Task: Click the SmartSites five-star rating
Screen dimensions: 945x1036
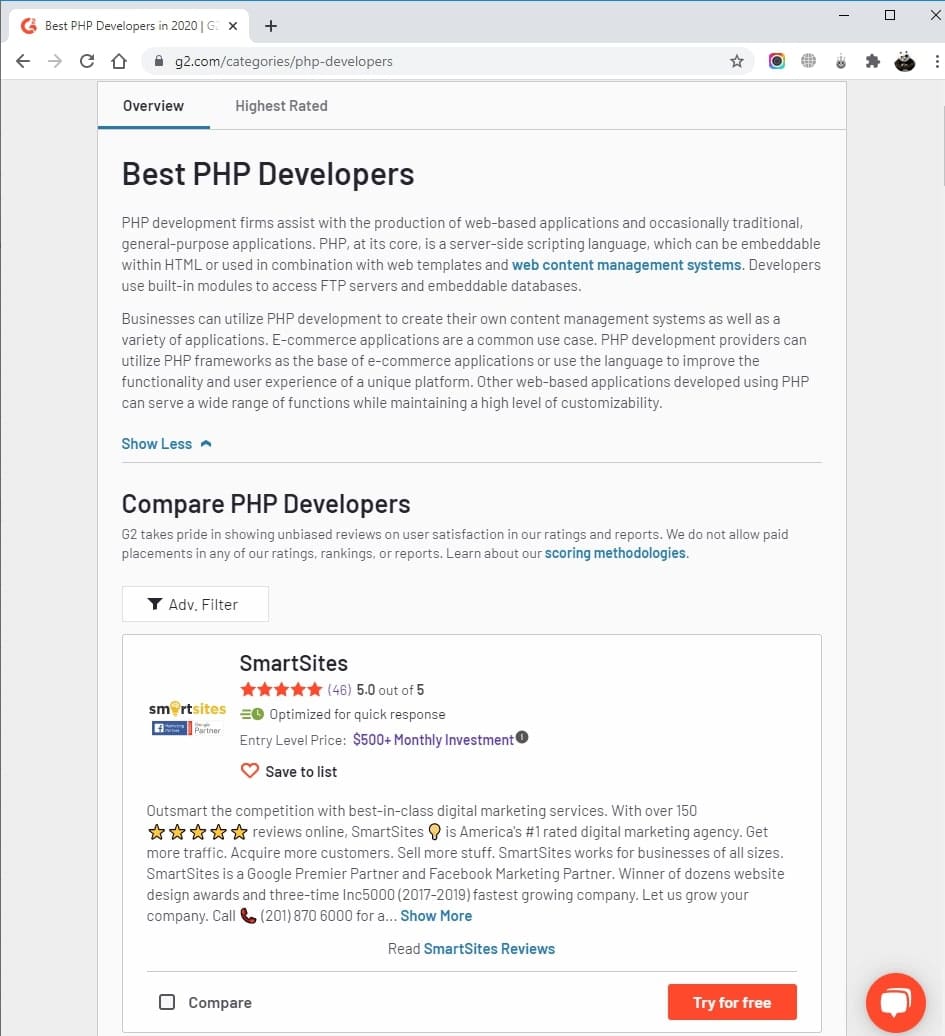Action: (281, 690)
